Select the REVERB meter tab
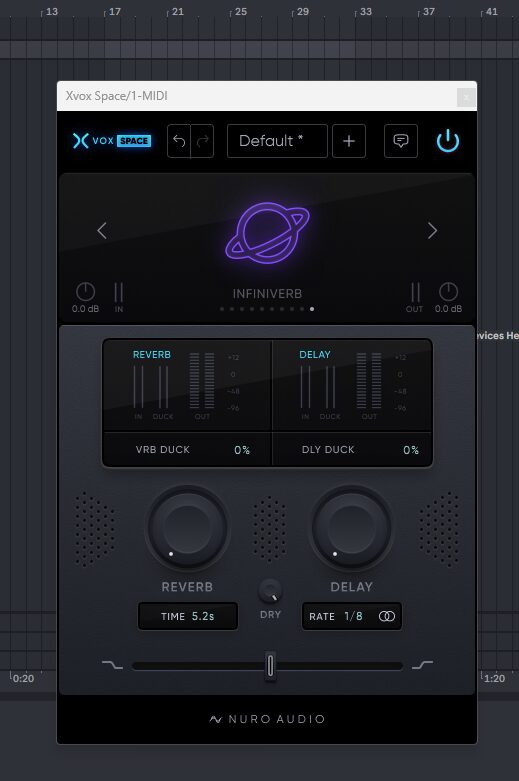The image size is (519, 781). pos(151,355)
